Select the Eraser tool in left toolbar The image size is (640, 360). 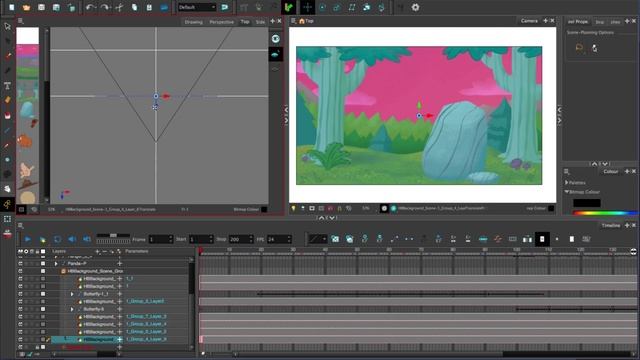[x=7, y=116]
